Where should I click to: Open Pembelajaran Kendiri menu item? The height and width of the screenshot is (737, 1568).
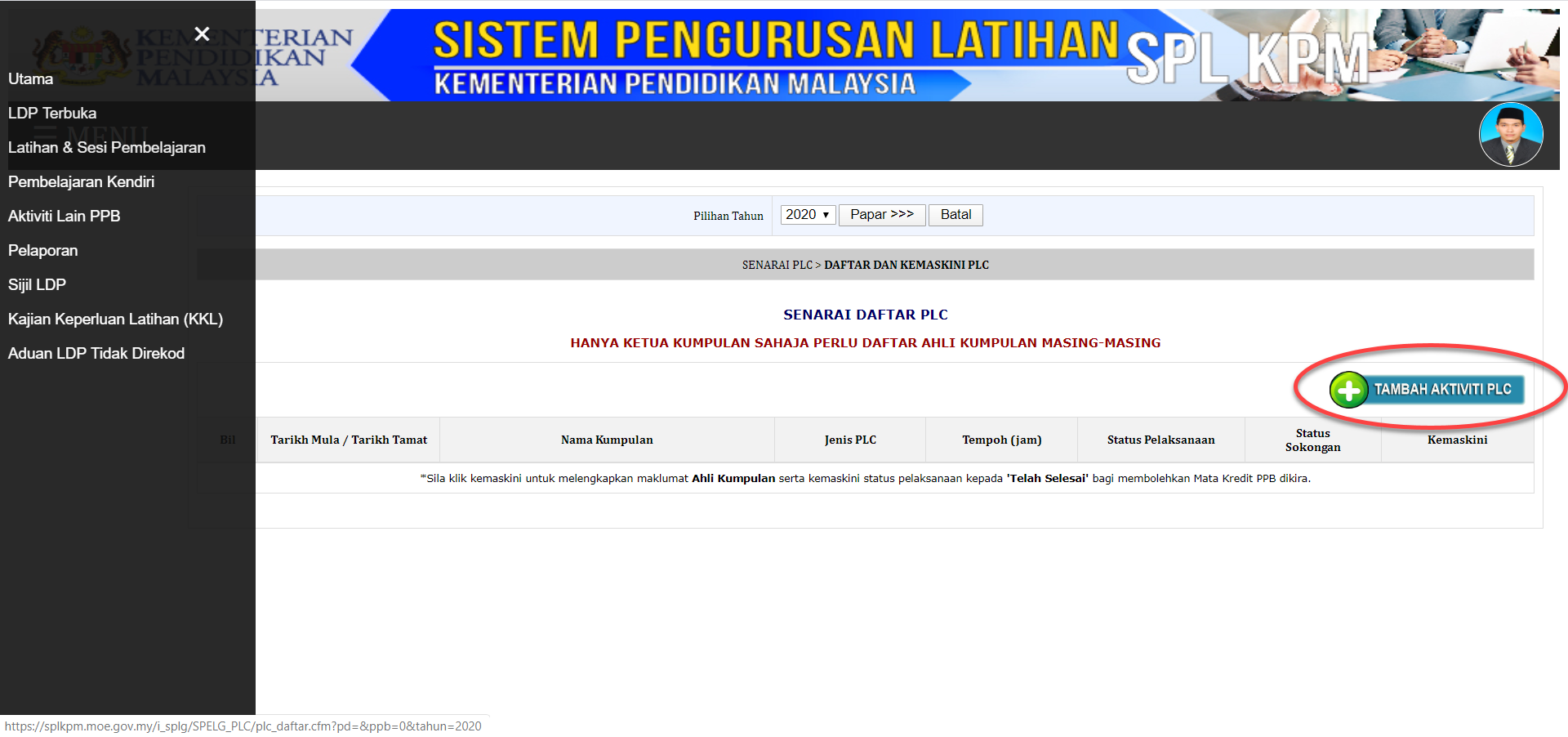point(82,182)
